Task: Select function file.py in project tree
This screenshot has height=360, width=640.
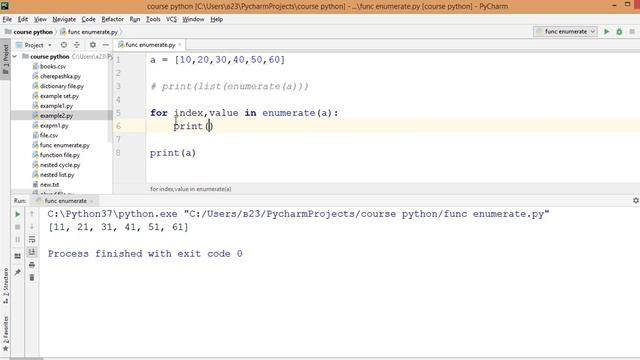Action: point(60,155)
